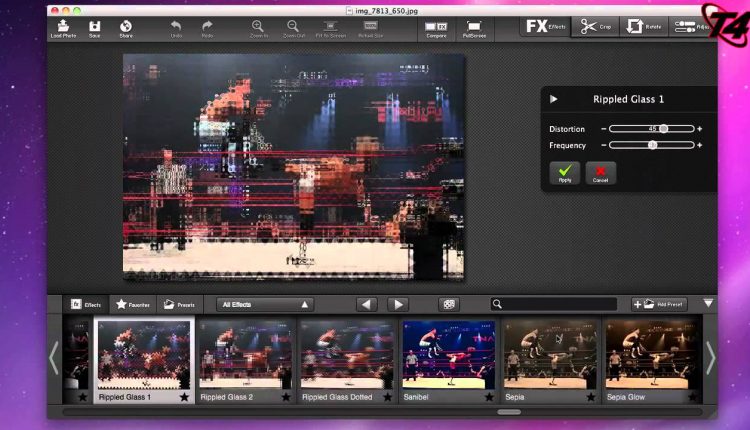750x430 pixels.
Task: Open the Share globe icon
Action: click(126, 29)
